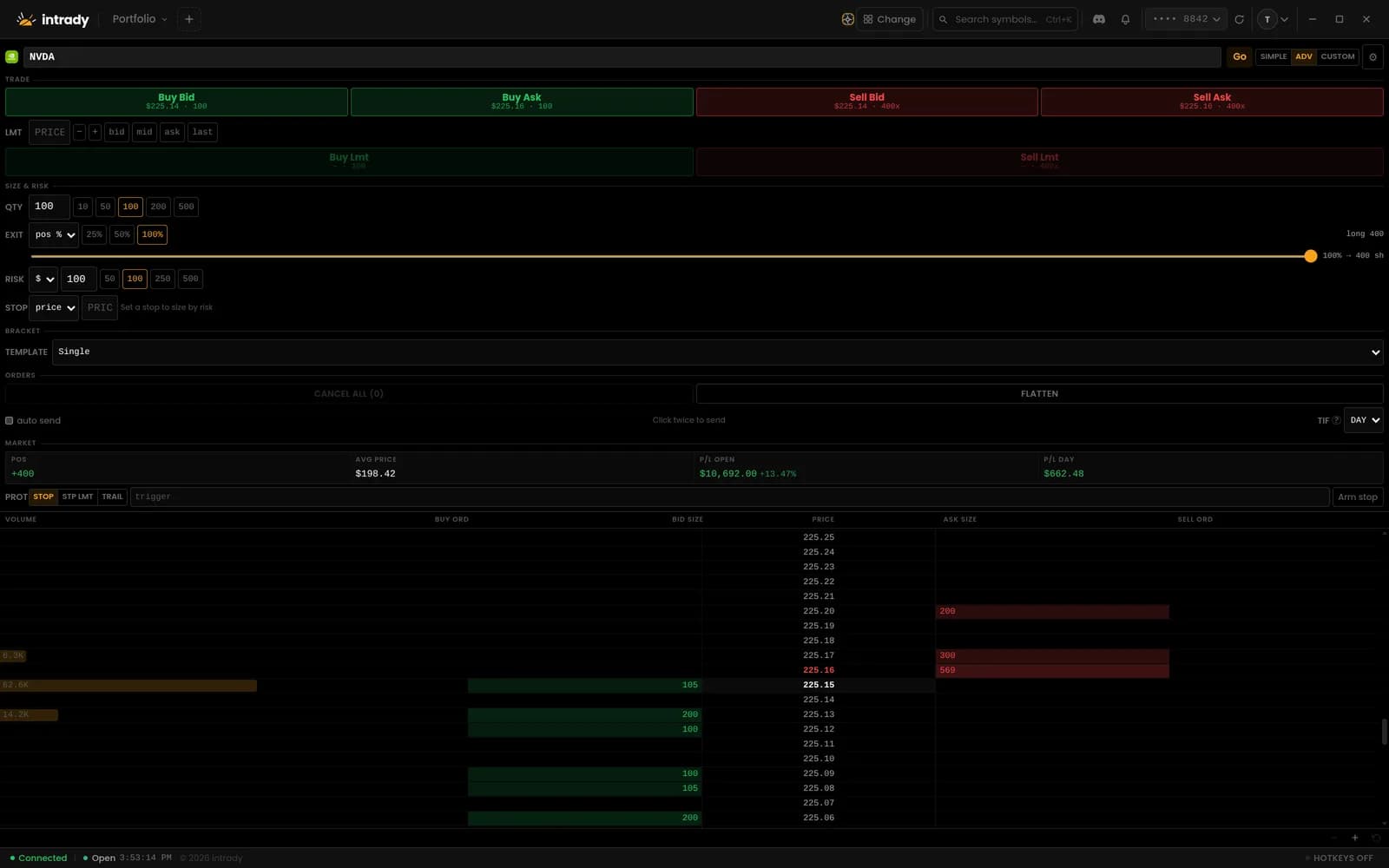Click the ladder vertical scrollbar thumb
Screen dimensions: 1389x868
[1384, 732]
